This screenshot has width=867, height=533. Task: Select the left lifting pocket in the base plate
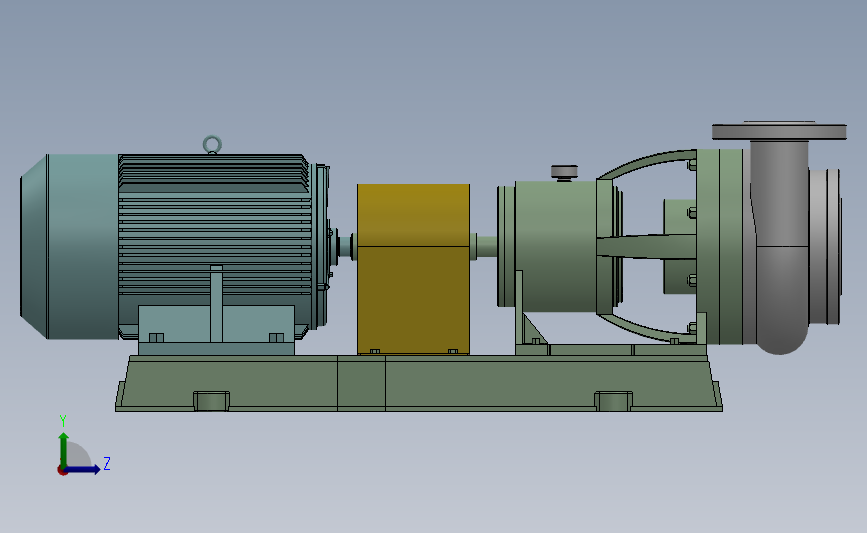(211, 401)
